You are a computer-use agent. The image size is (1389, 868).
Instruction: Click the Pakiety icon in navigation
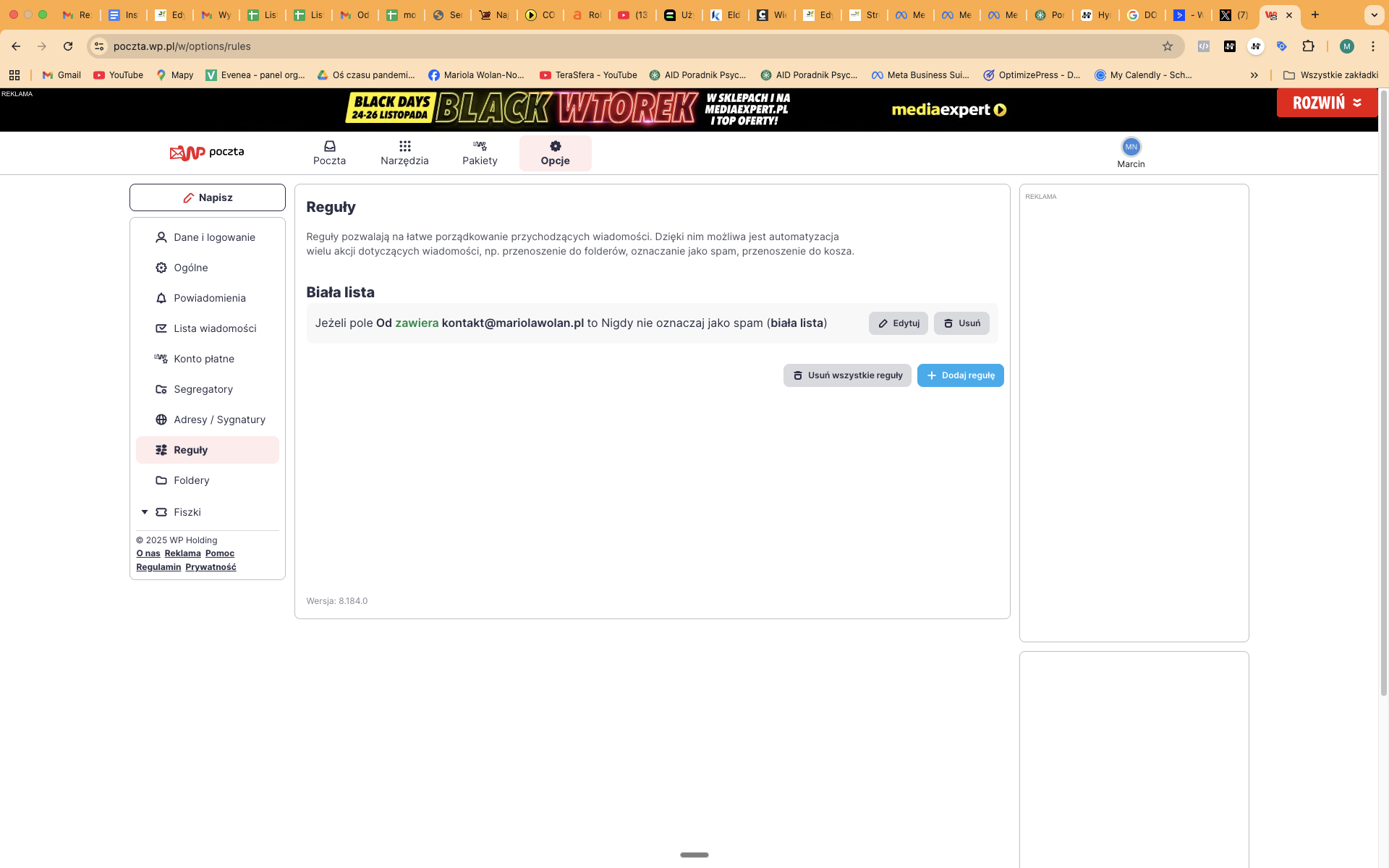pos(480,146)
